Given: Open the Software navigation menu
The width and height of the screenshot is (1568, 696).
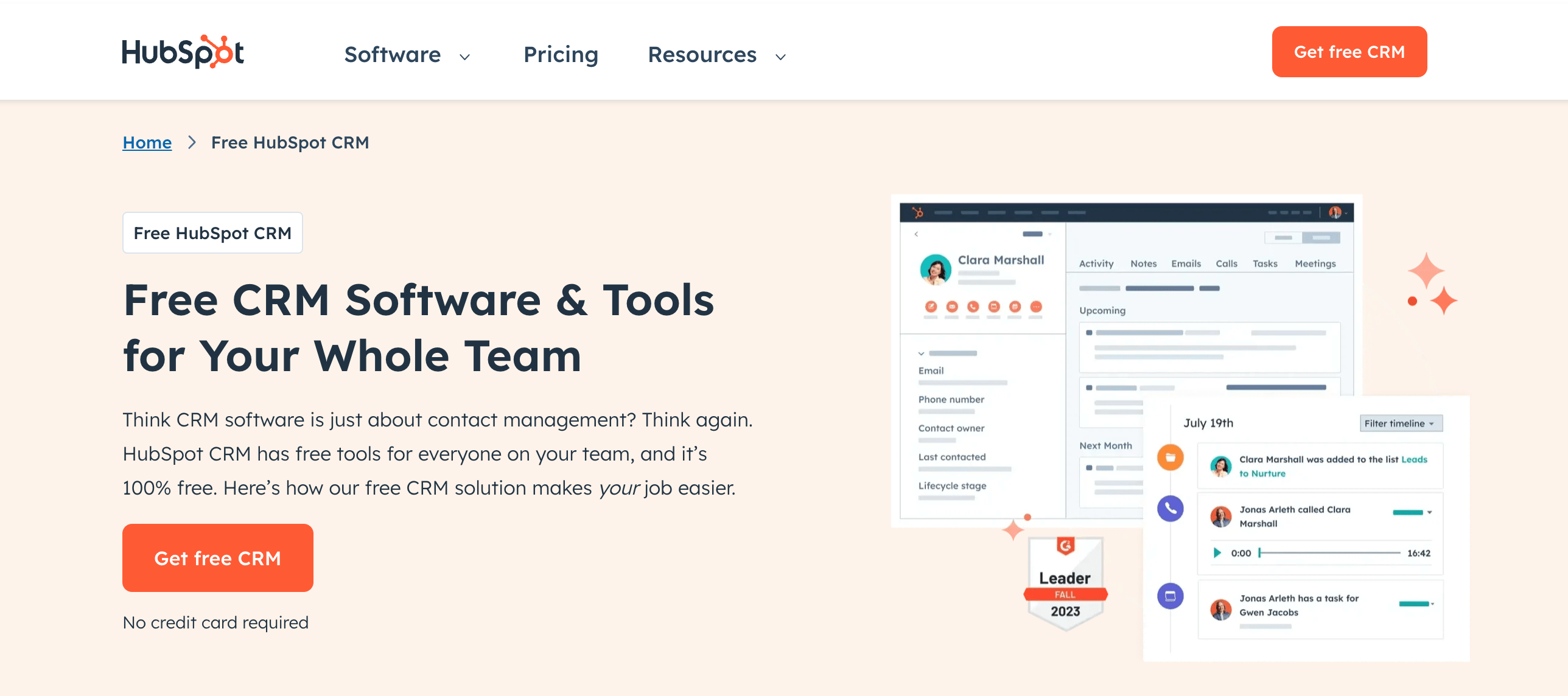Looking at the screenshot, I should (393, 55).
